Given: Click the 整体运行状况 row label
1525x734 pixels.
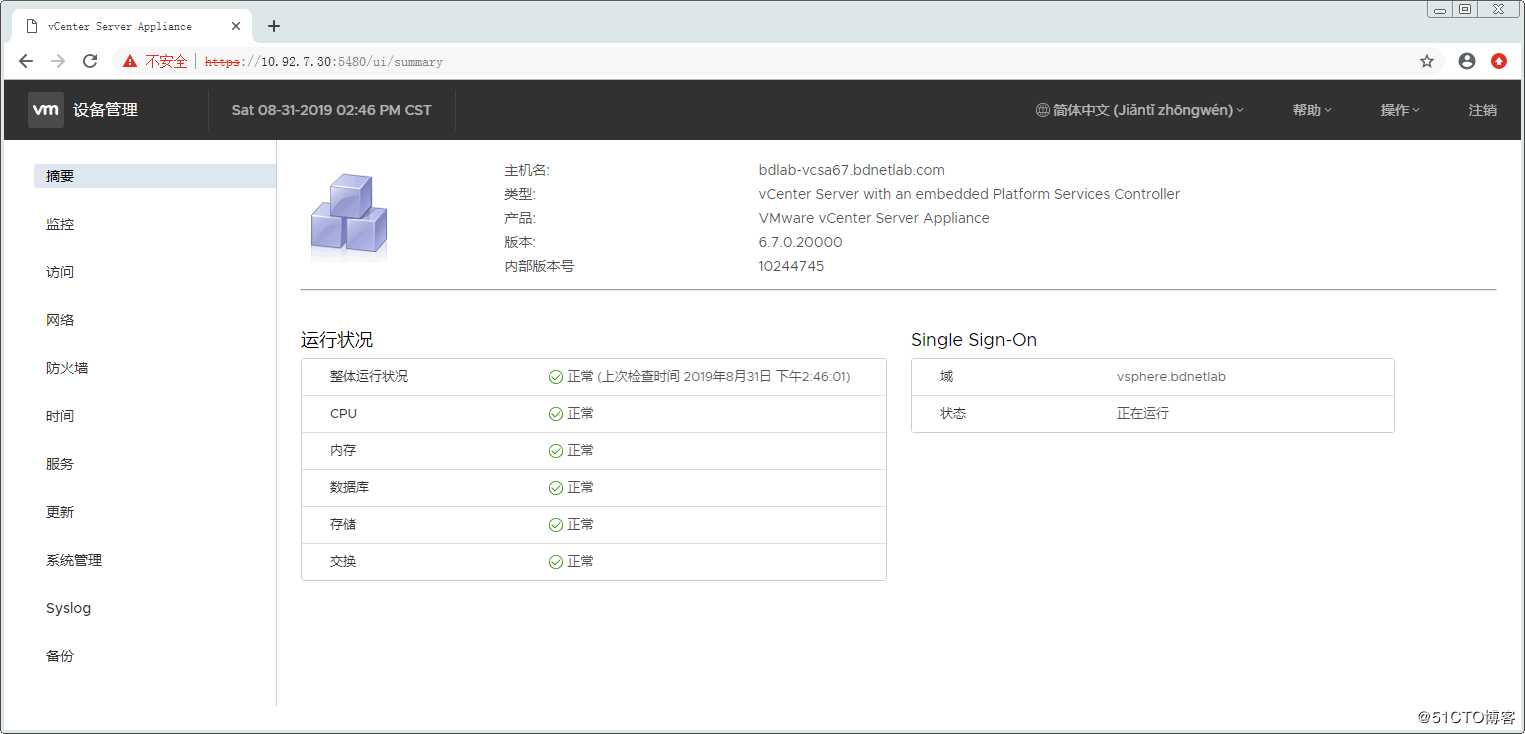Looking at the screenshot, I should click(369, 377).
